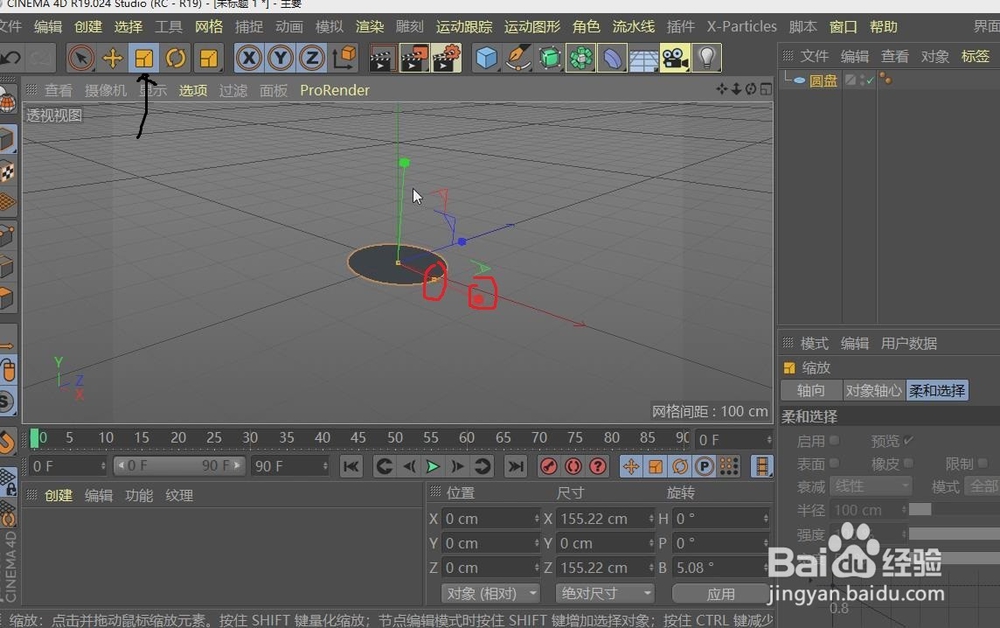
Task: Add a Light object
Action: tap(707, 59)
